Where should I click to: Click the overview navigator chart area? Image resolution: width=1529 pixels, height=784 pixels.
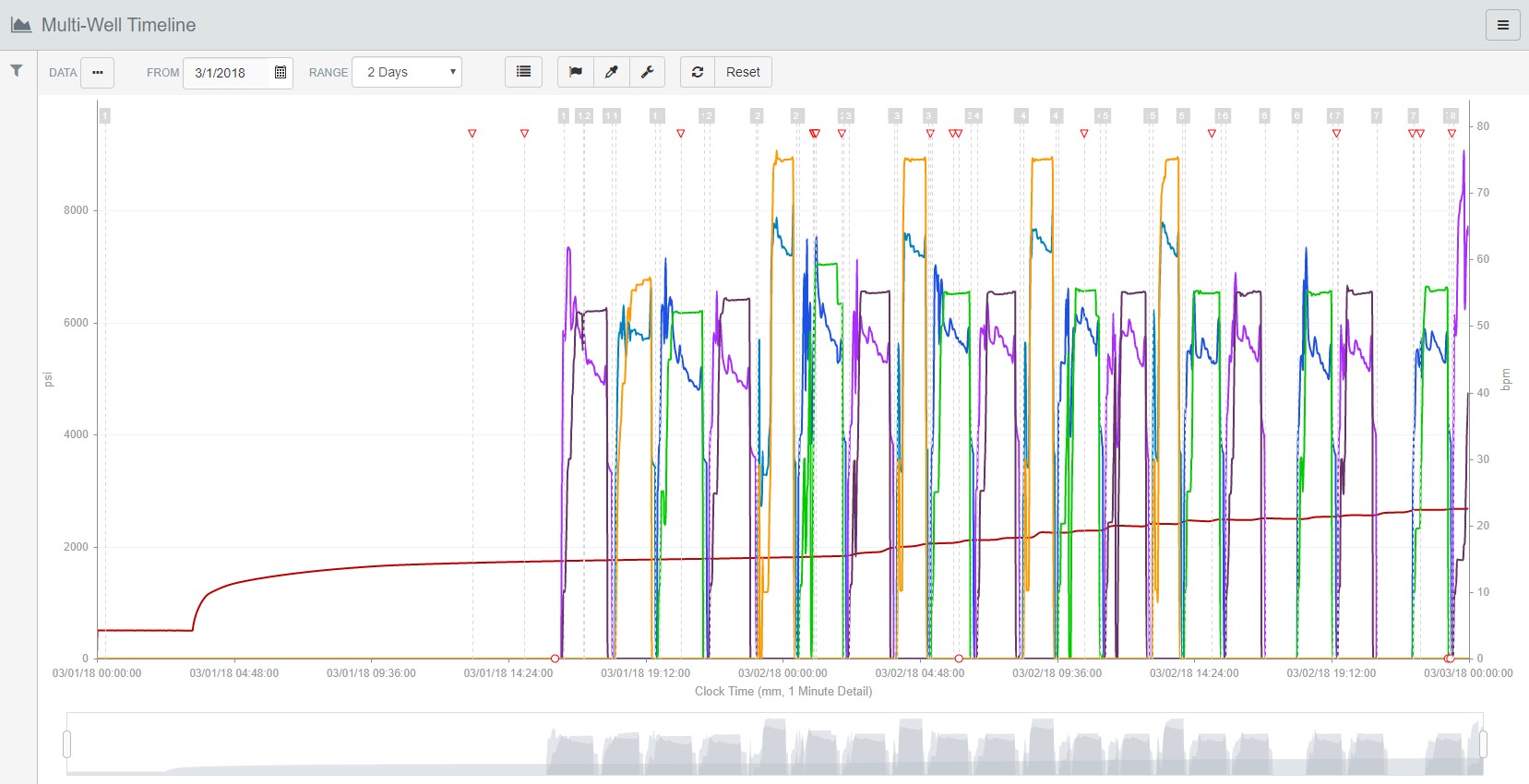775,743
